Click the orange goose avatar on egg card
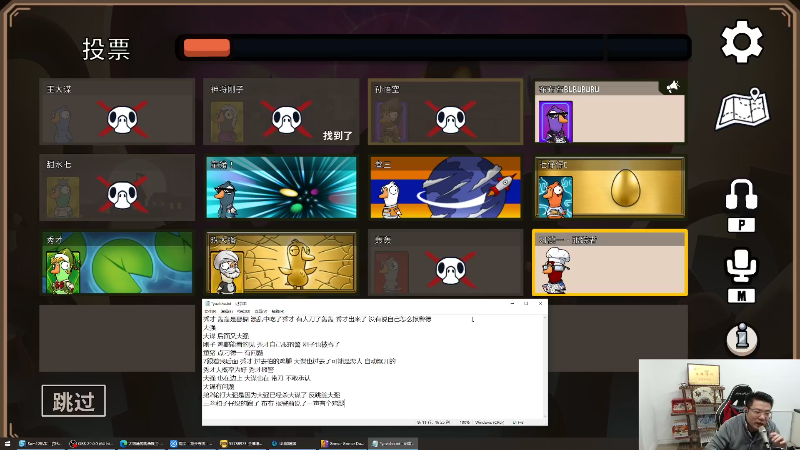This screenshot has width=800, height=450. coord(556,197)
